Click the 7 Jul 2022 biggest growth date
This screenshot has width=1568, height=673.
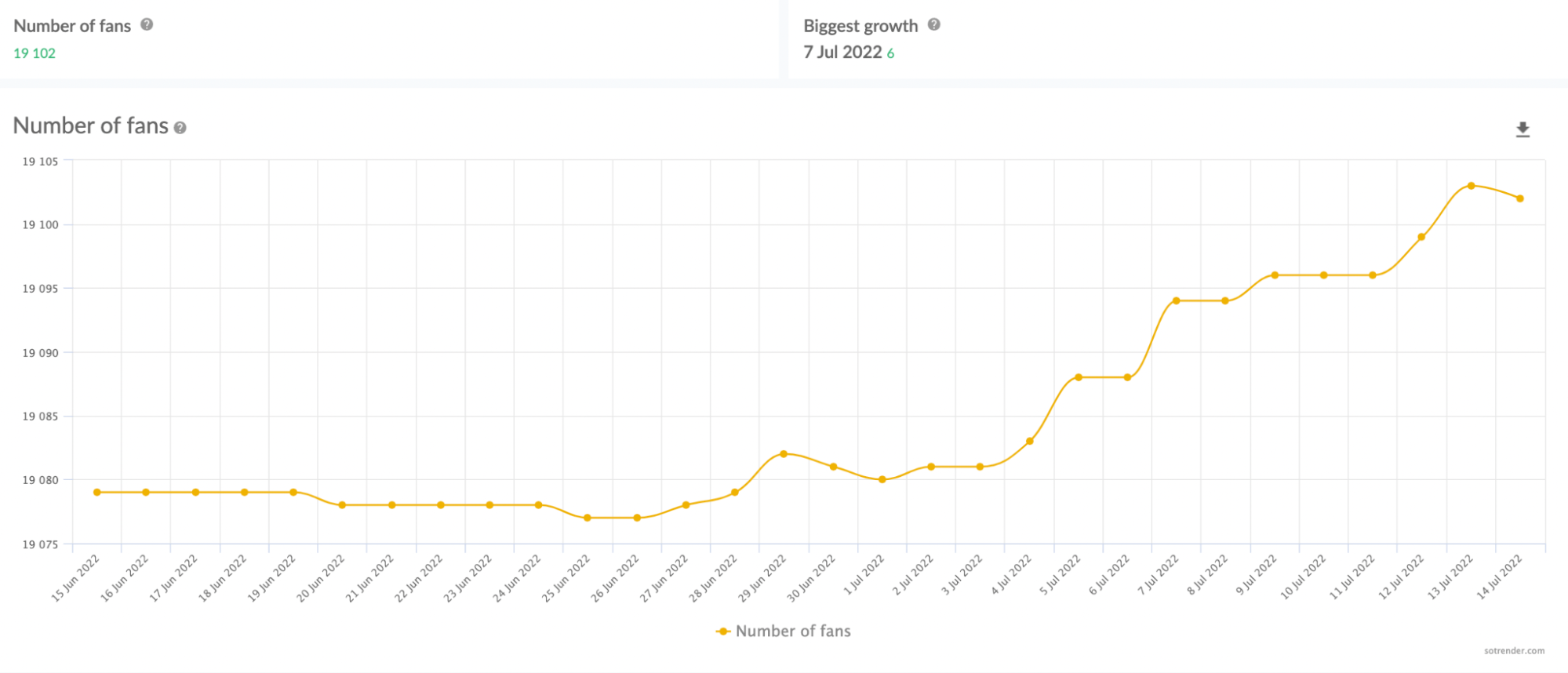(842, 53)
